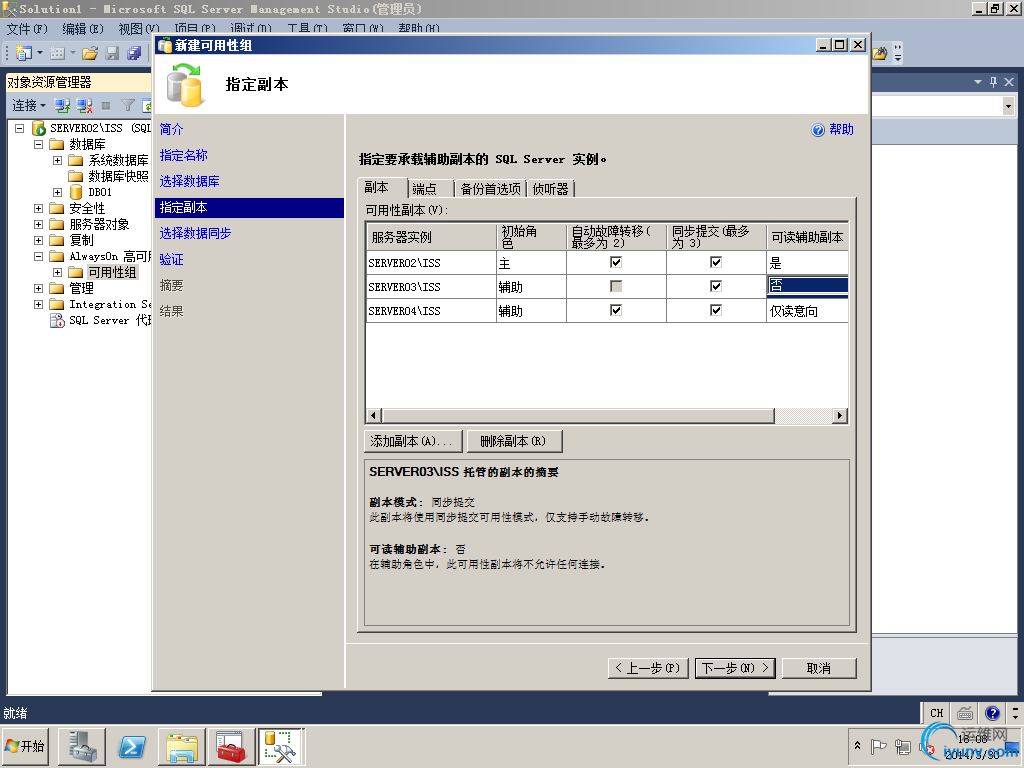Click the keyboard icon in language bar

click(965, 713)
